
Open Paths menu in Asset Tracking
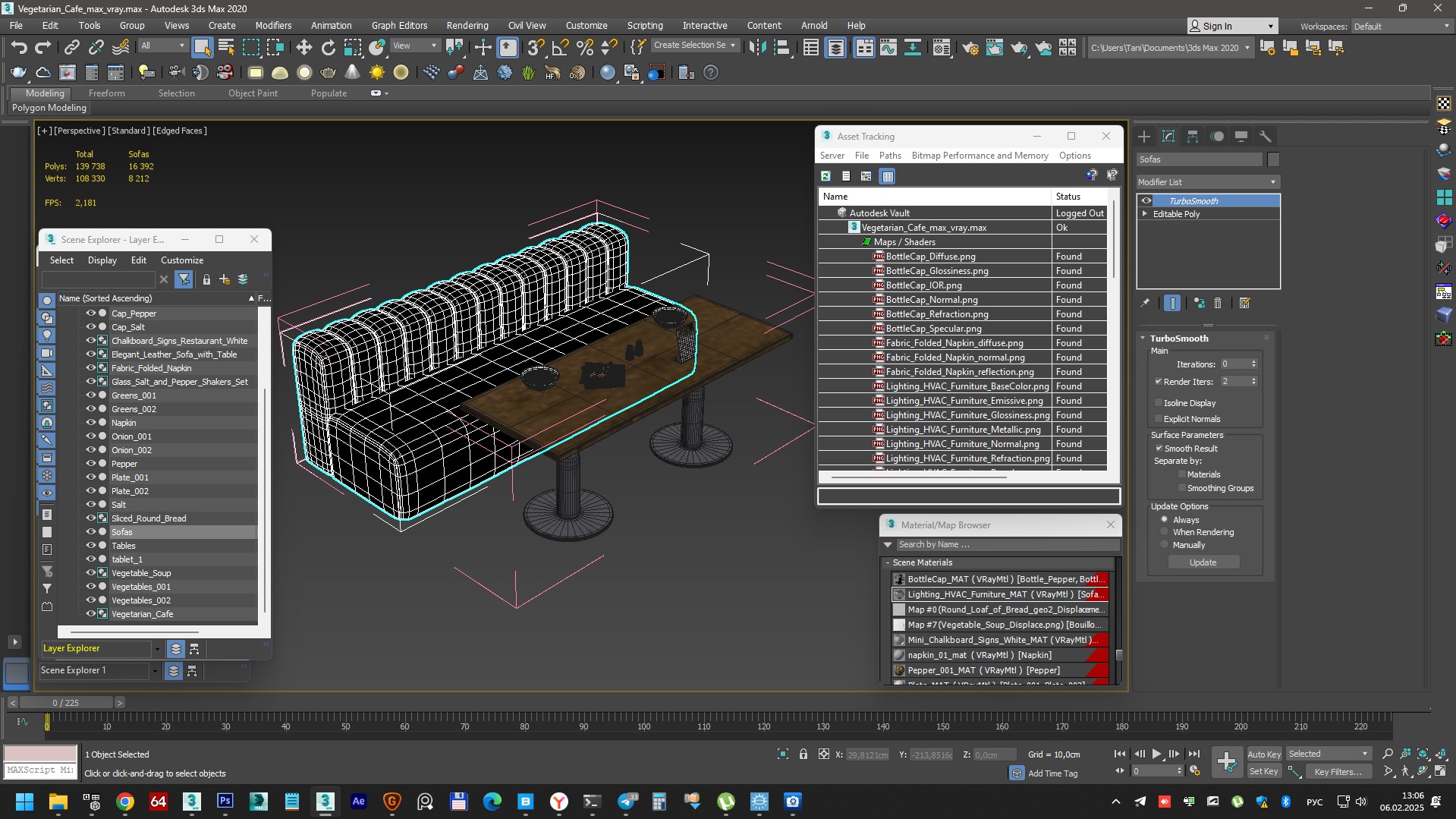(x=890, y=155)
